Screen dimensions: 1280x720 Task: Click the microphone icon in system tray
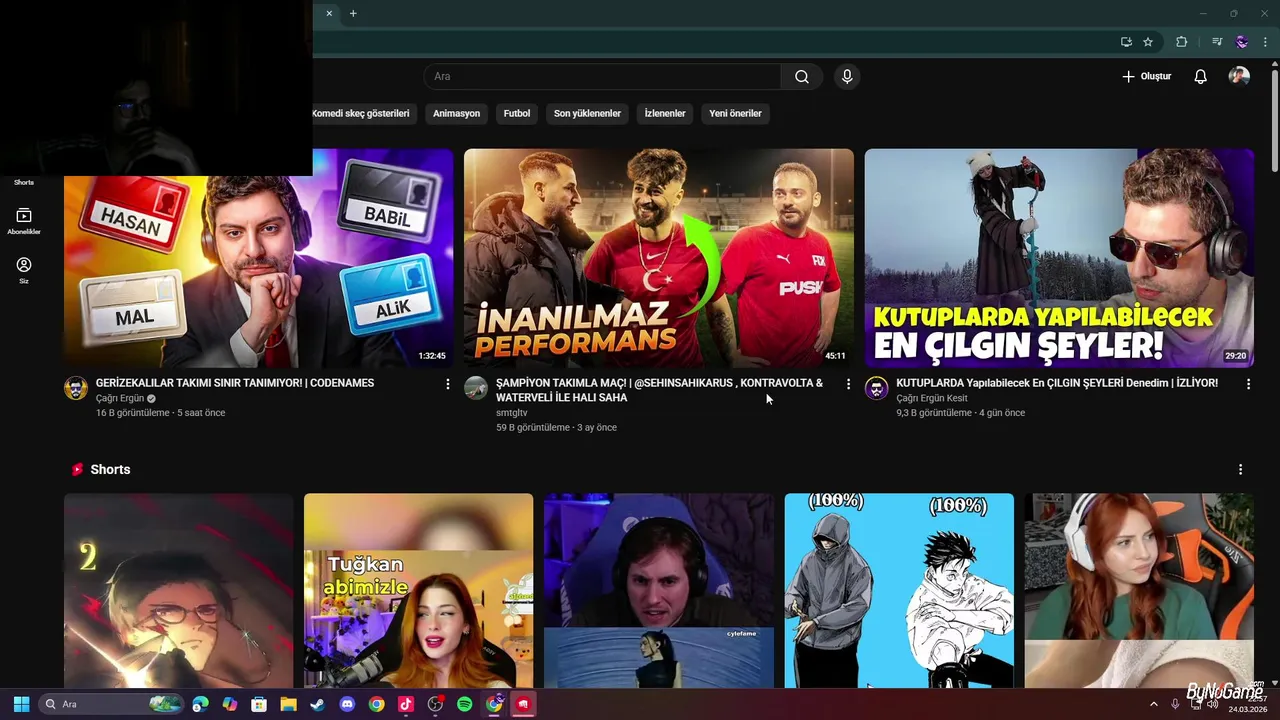(1175, 704)
